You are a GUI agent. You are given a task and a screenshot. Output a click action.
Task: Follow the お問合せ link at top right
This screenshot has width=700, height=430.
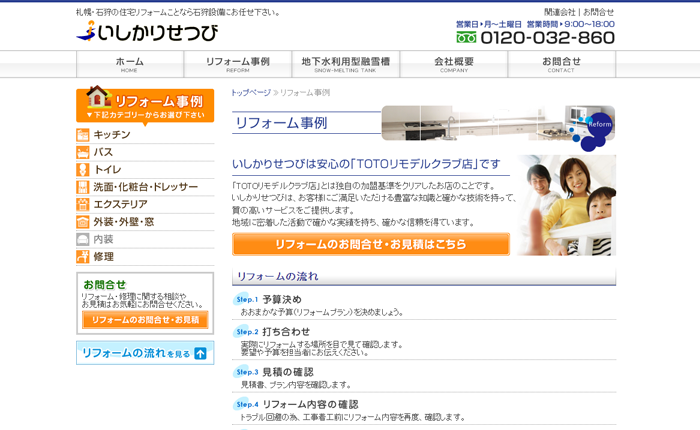[599, 12]
